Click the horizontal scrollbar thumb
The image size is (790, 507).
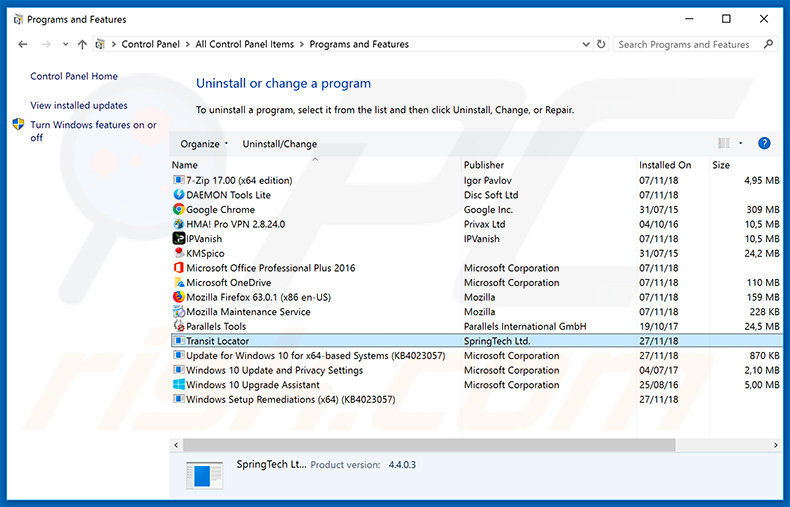pyautogui.click(x=429, y=445)
